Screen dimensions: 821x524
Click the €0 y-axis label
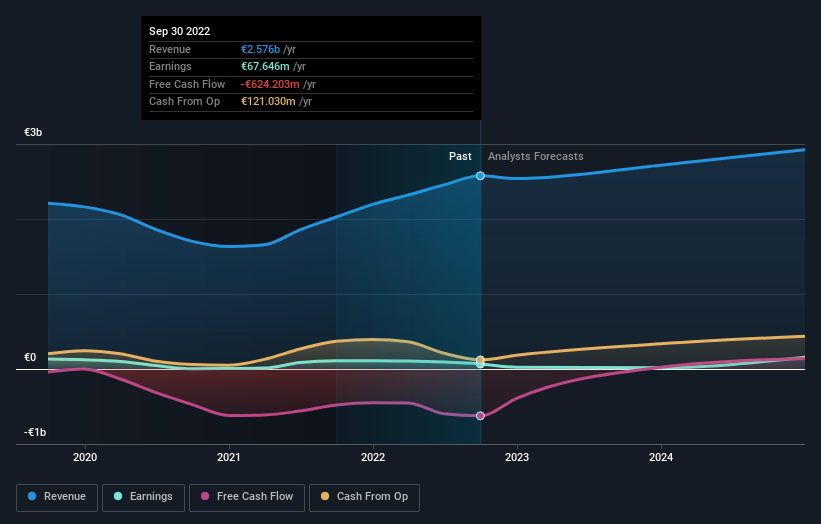pos(30,358)
